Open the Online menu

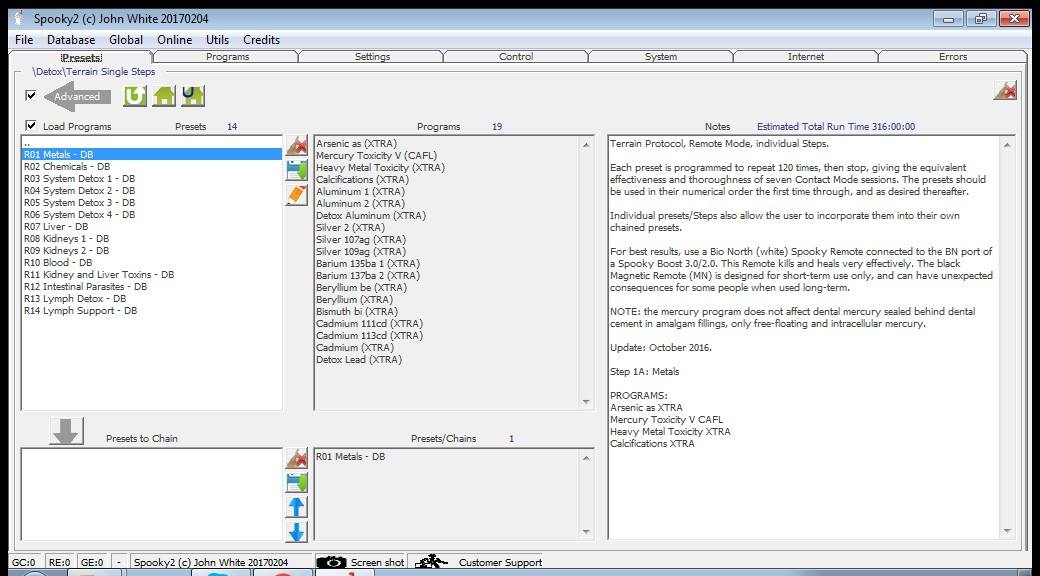(x=174, y=40)
